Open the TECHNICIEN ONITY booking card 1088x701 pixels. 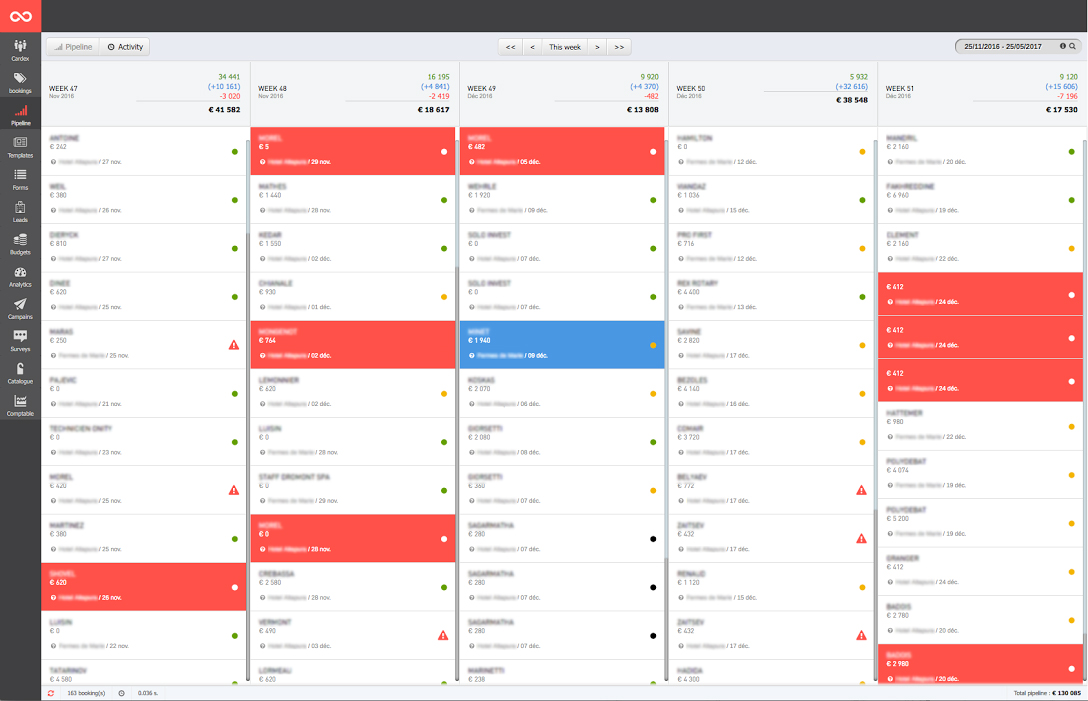144,441
